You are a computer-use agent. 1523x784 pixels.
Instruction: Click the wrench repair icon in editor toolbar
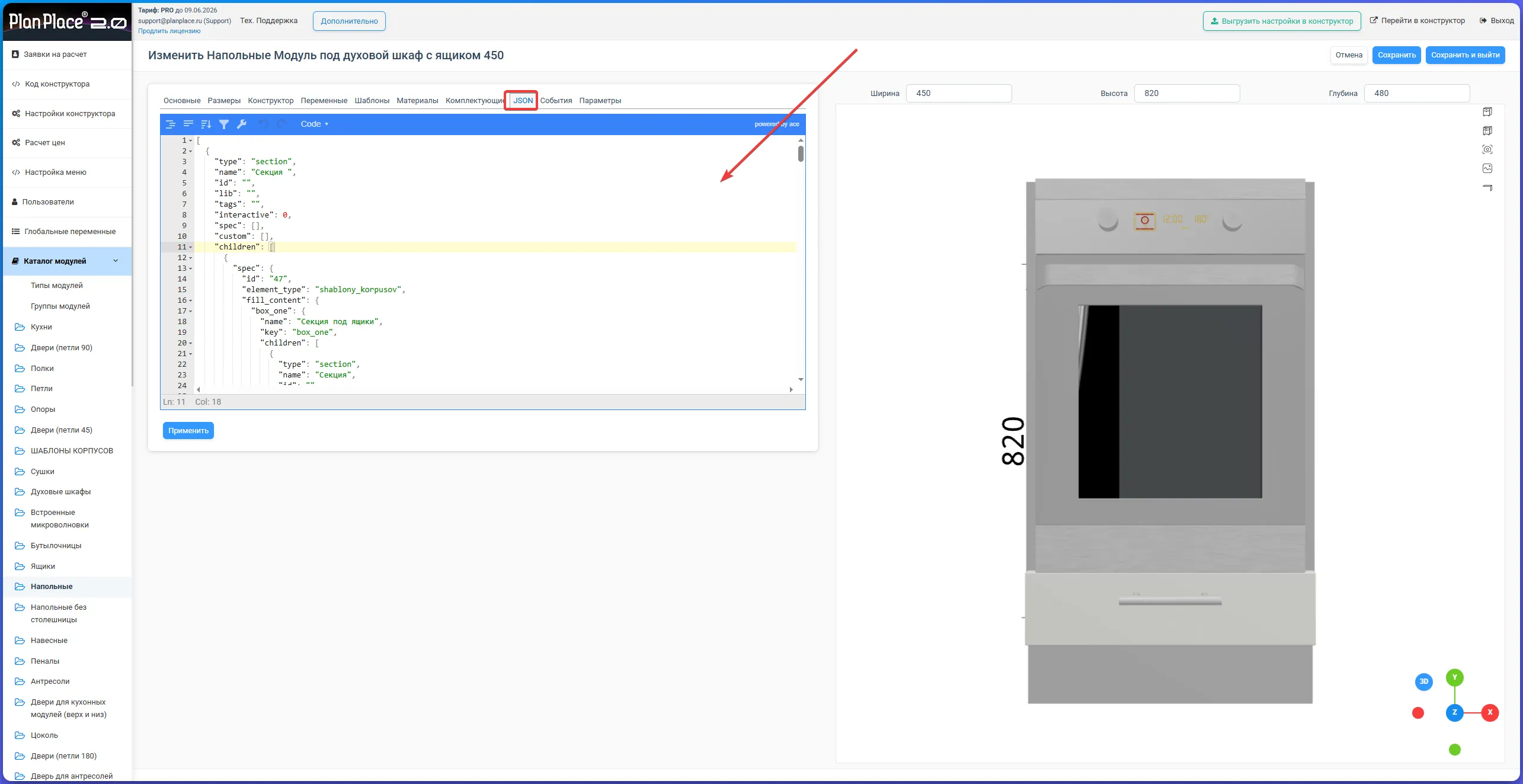click(x=241, y=124)
